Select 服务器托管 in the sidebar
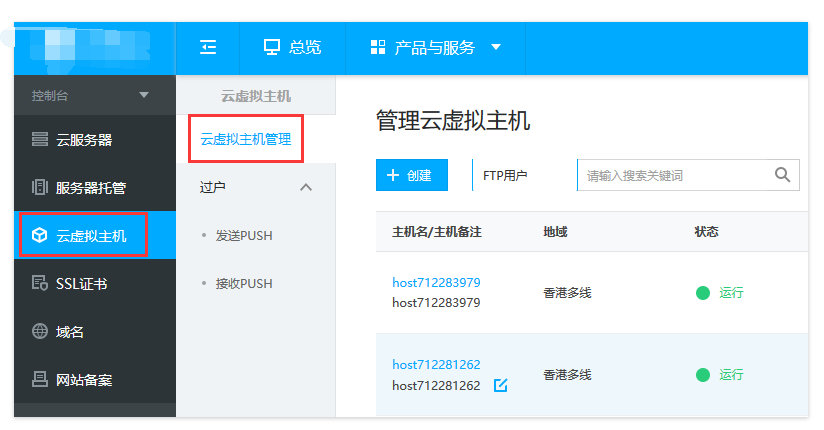 point(91,188)
